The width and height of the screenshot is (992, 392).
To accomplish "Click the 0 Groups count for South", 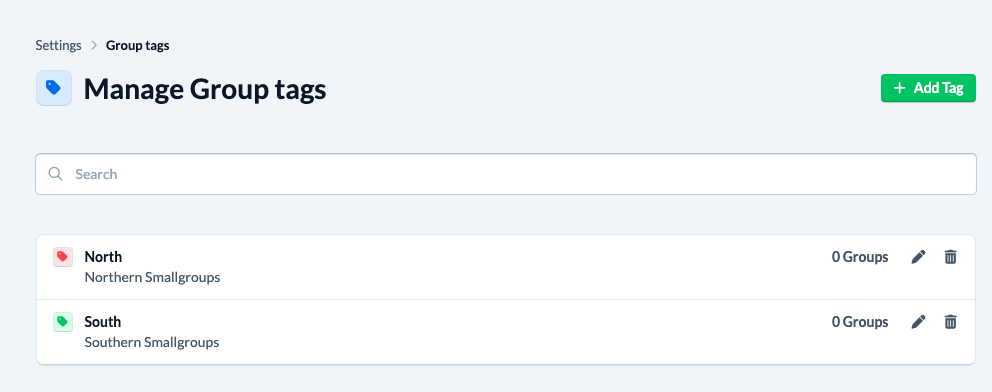I will (860, 322).
